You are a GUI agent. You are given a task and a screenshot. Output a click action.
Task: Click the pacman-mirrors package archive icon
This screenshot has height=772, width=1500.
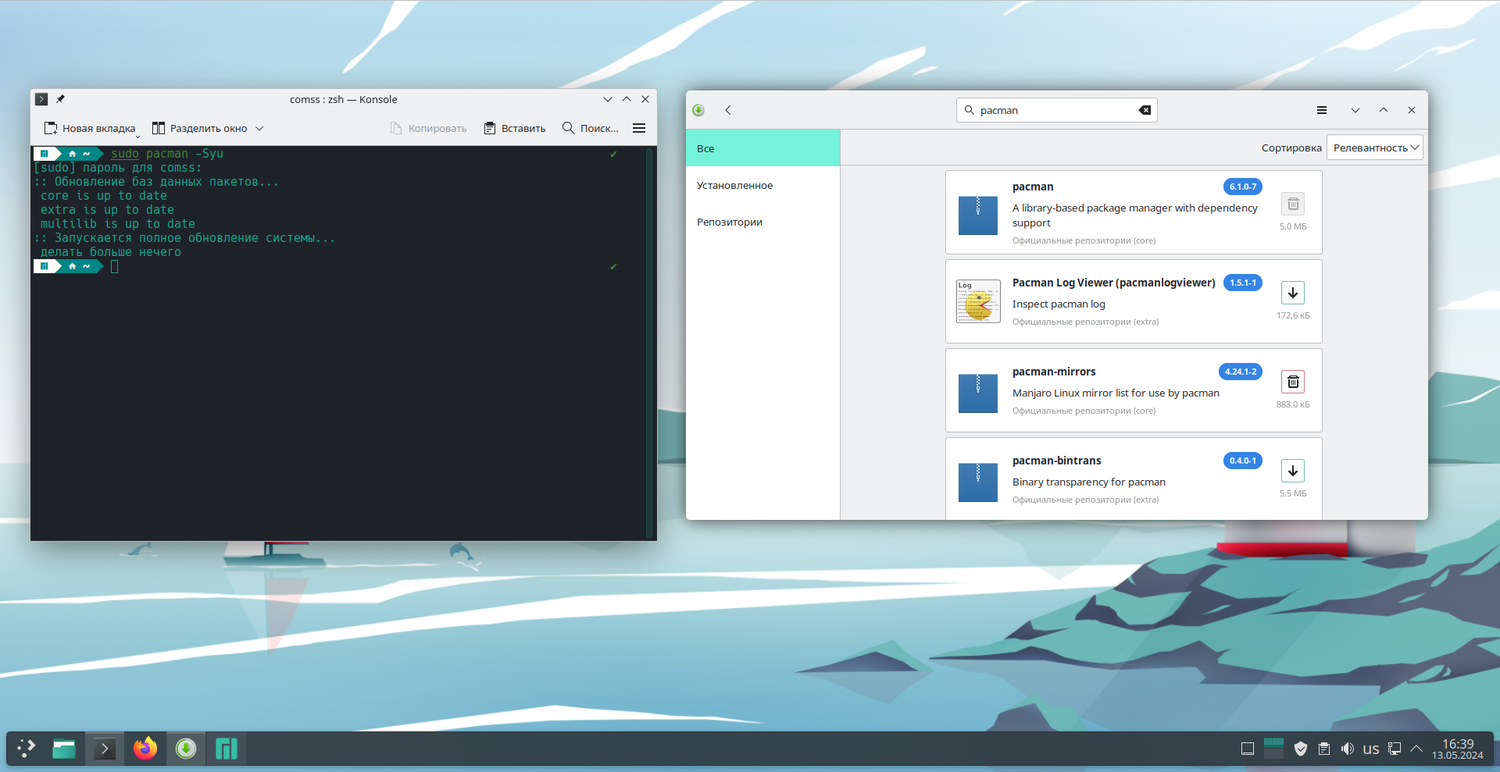tap(978, 393)
